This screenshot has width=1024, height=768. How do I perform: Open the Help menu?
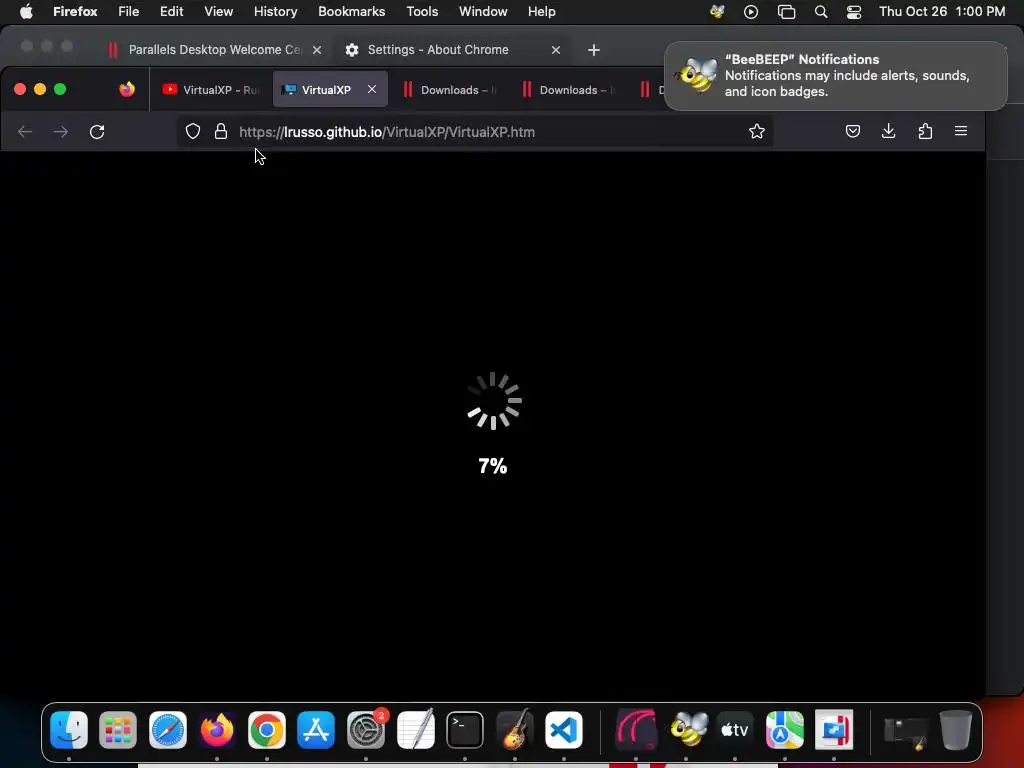point(541,12)
